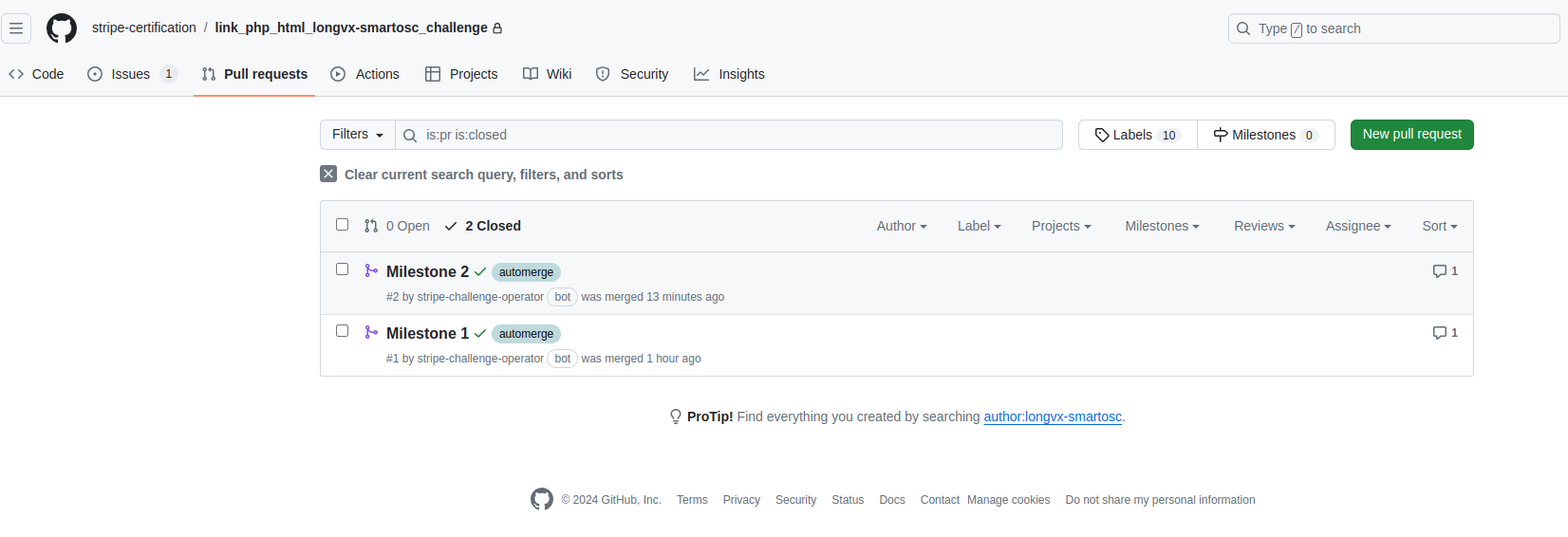The image size is (1568, 537).
Task: Open the Actions tab
Action: click(x=364, y=74)
